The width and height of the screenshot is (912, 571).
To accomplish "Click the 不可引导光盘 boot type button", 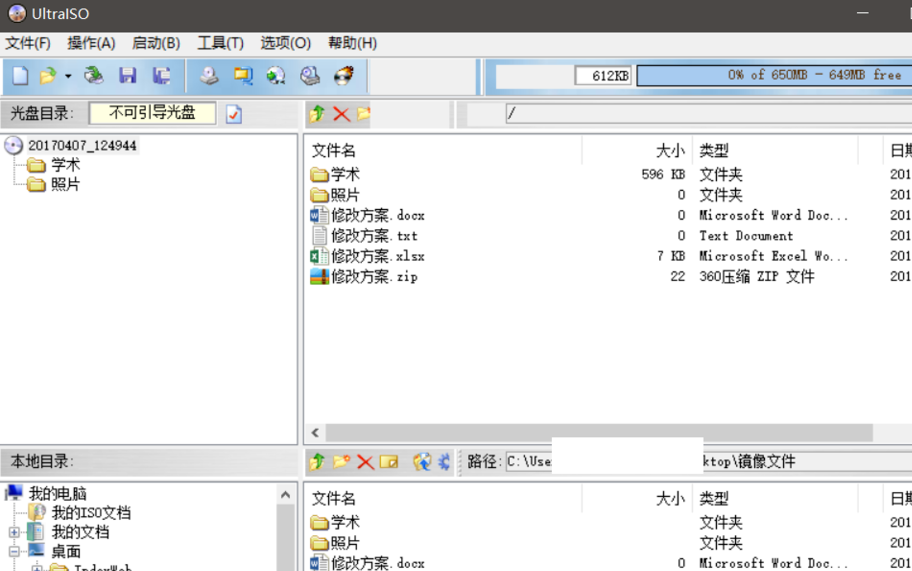I will pyautogui.click(x=152, y=113).
